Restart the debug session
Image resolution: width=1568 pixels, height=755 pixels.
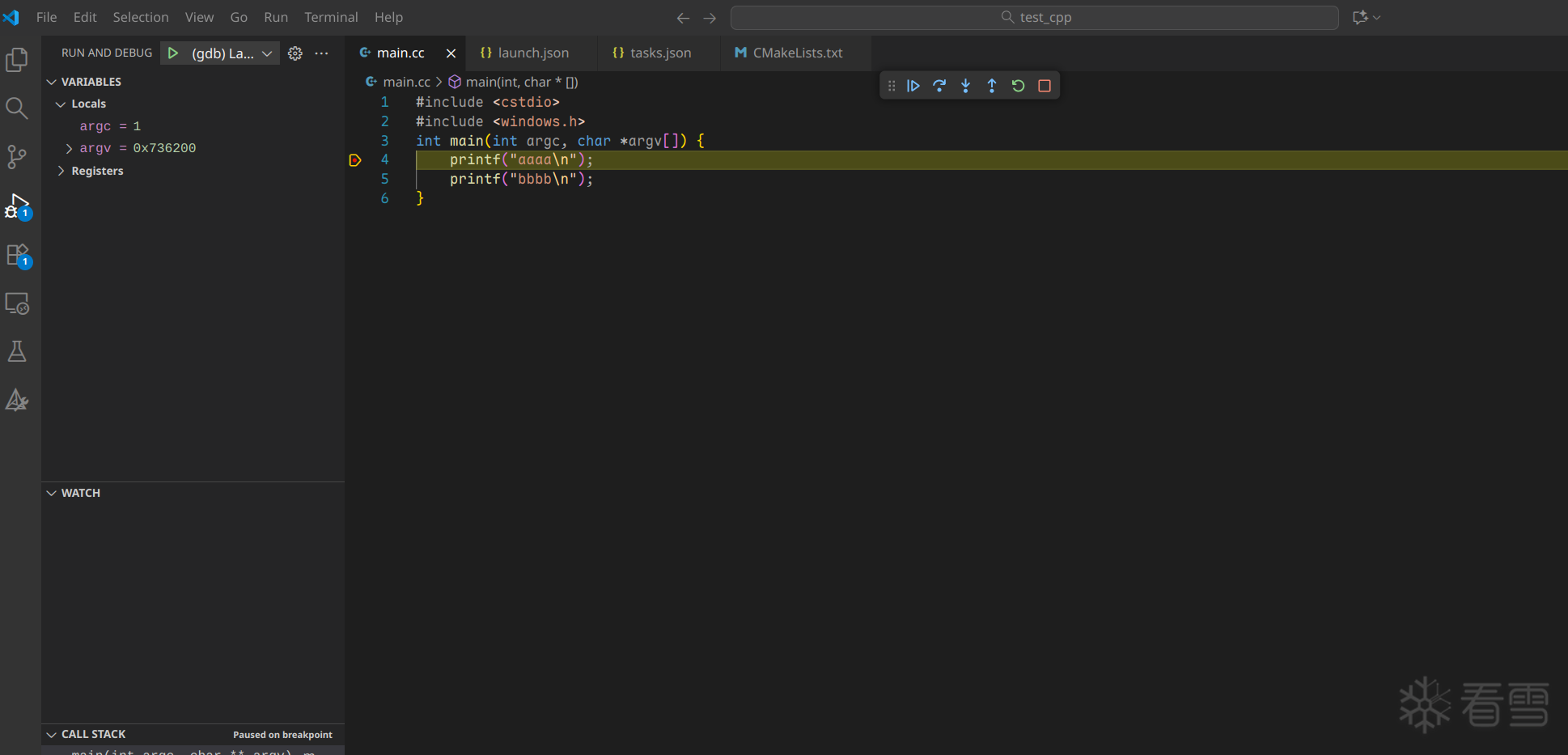[1019, 86]
